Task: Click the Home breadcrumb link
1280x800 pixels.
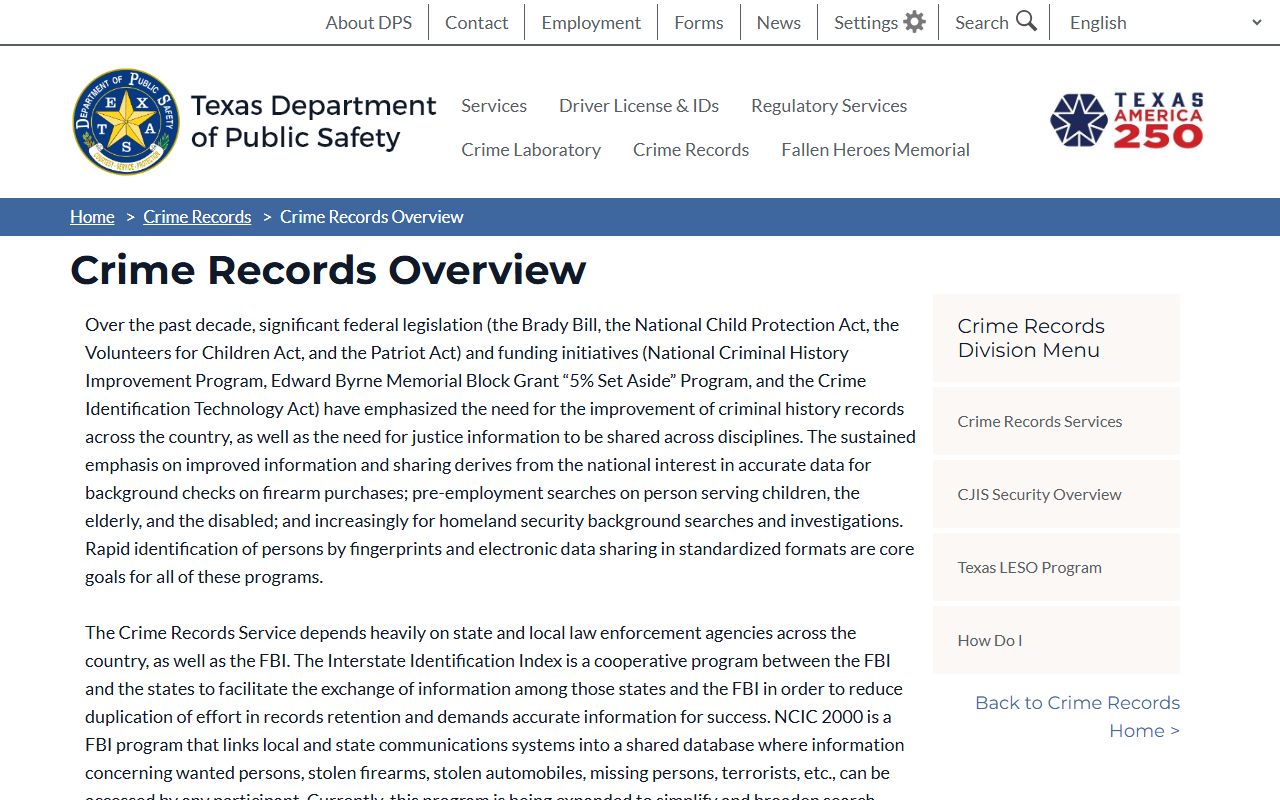Action: [92, 217]
